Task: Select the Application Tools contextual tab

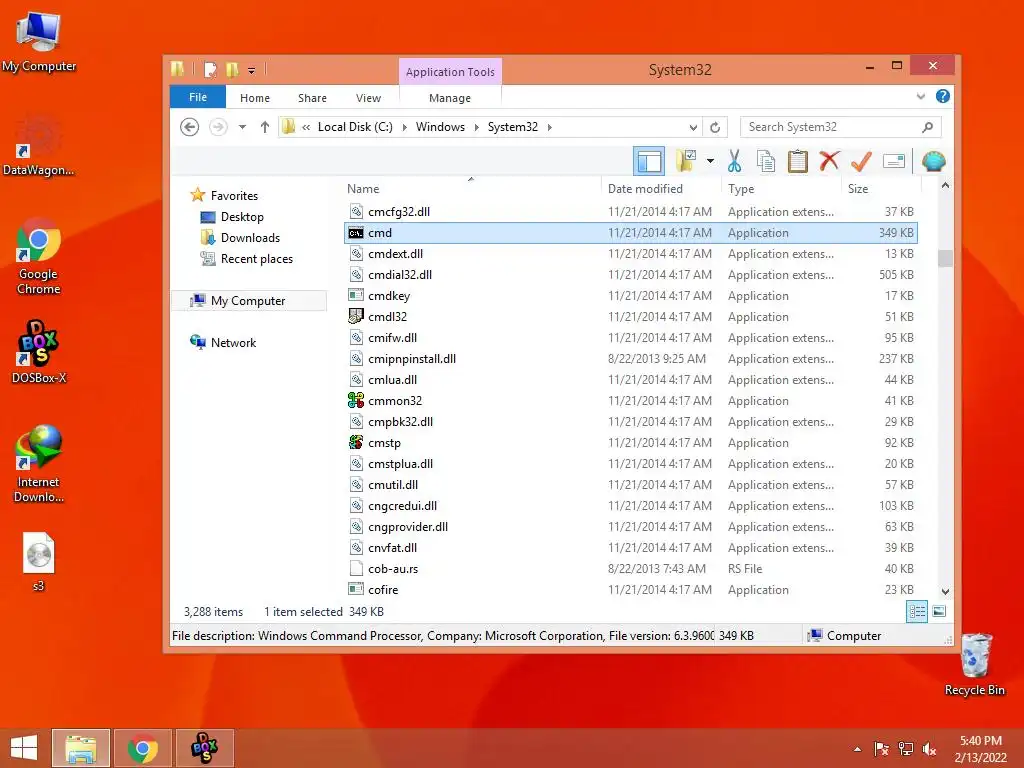Action: pos(450,72)
